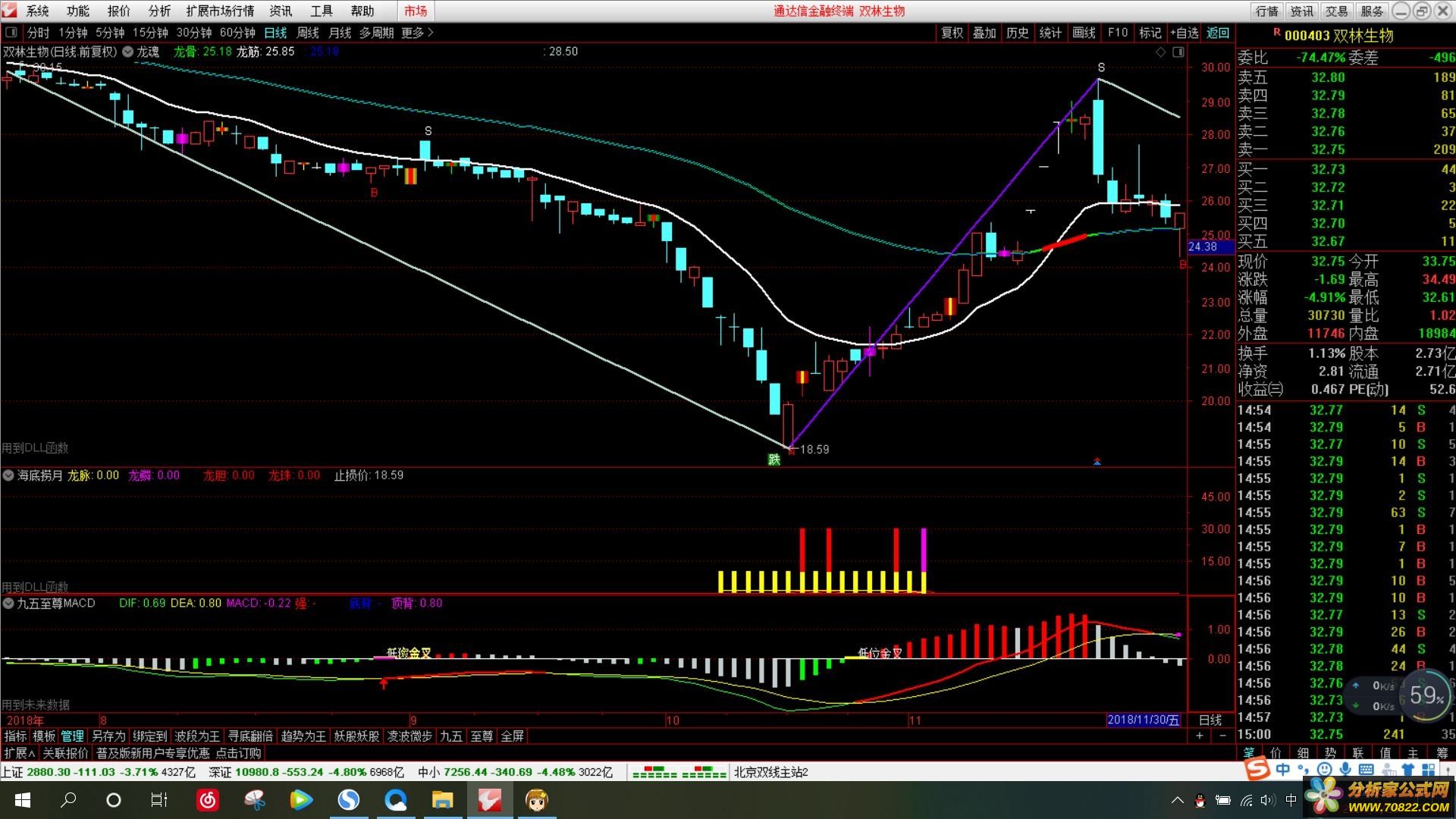Open F10 company information
Image resolution: width=1456 pixels, height=819 pixels.
1118,33
